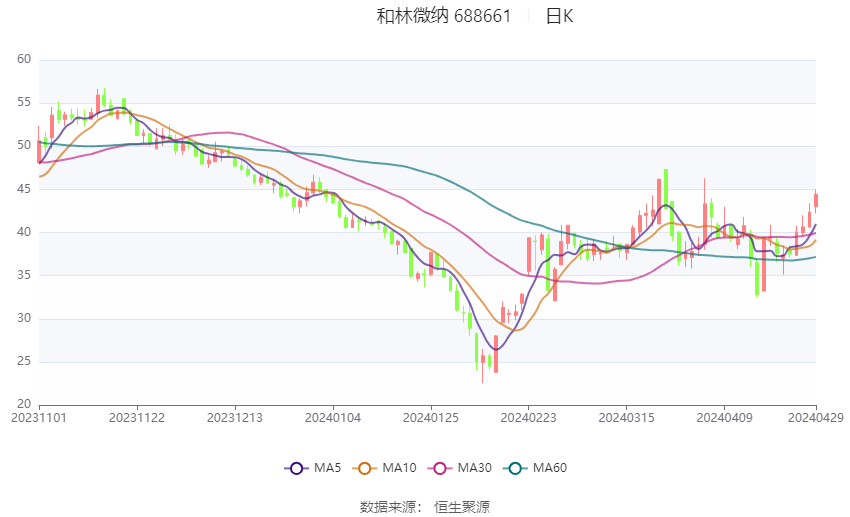
Task: Click the 数据来源 caption text
Action: tap(387, 507)
